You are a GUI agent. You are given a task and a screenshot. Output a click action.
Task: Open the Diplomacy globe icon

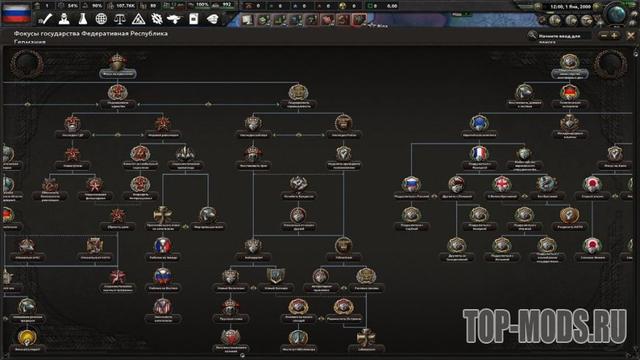pyautogui.click(x=101, y=19)
